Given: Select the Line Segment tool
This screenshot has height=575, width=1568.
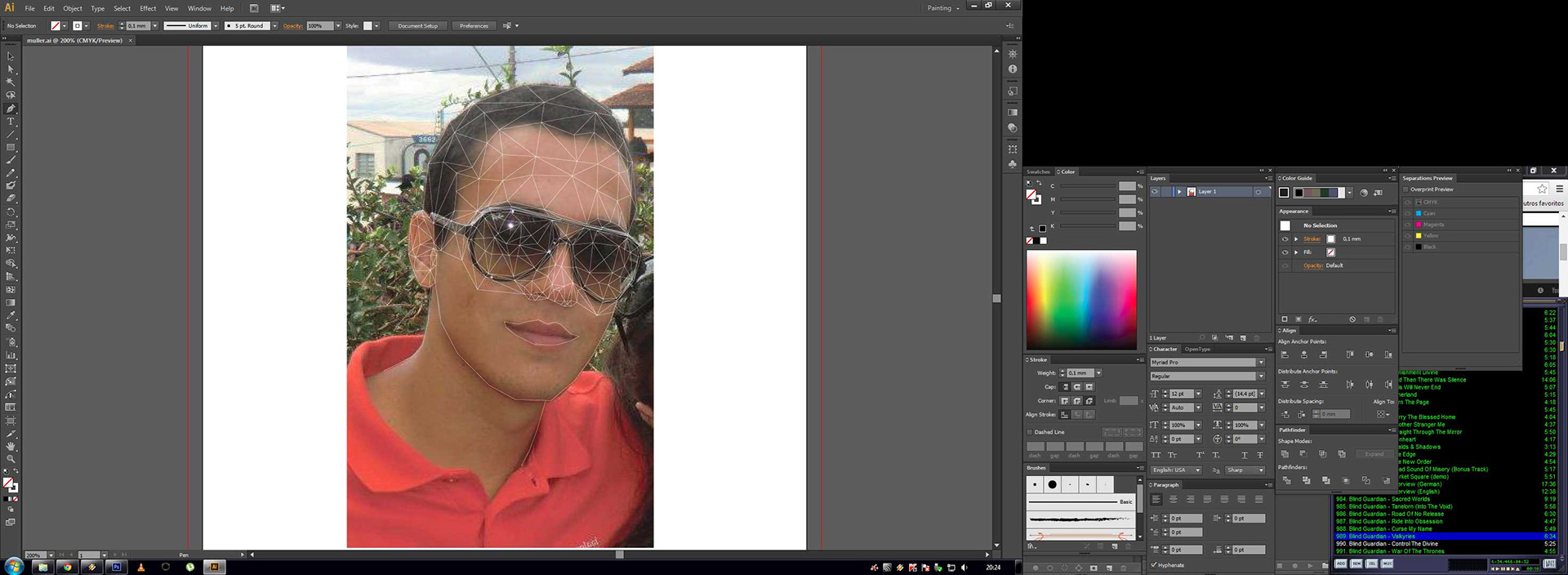Looking at the screenshot, I should coord(11,135).
